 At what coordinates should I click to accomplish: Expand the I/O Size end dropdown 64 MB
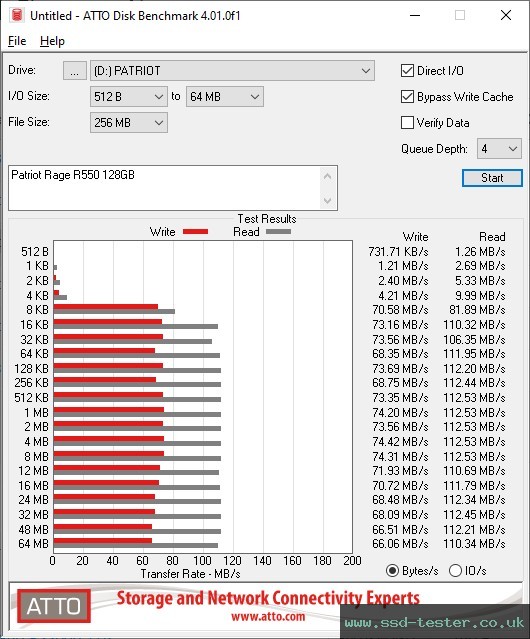(225, 97)
